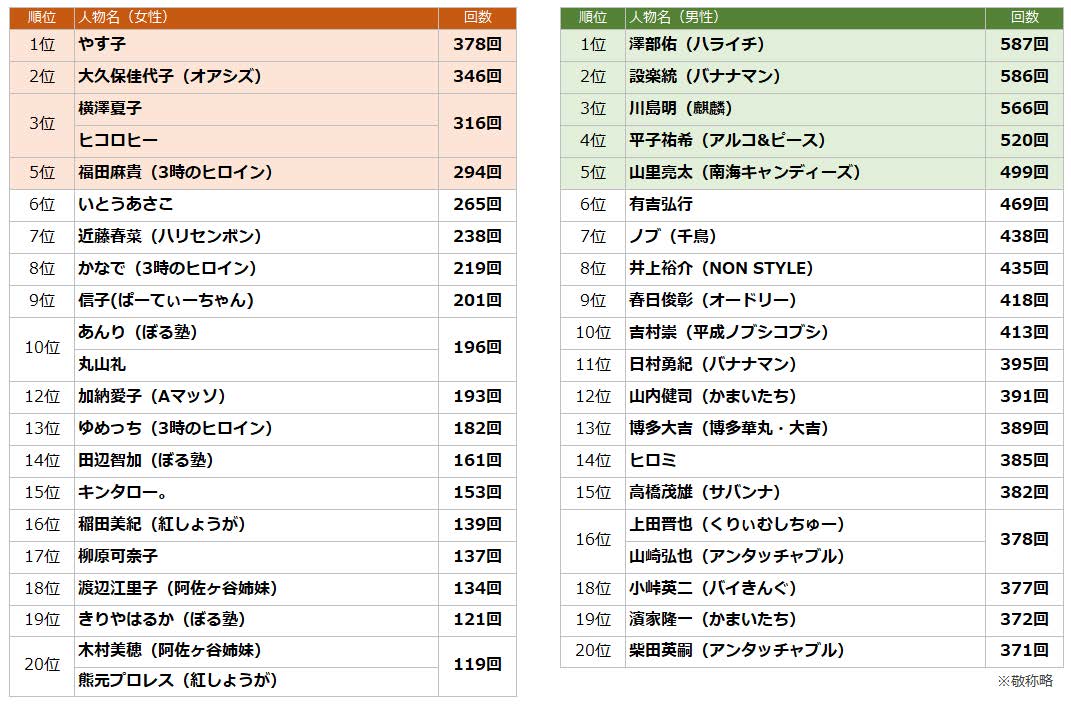This screenshot has height=711, width=1071.
Task: Click the 378回 count beside やす子
Action: 477,45
